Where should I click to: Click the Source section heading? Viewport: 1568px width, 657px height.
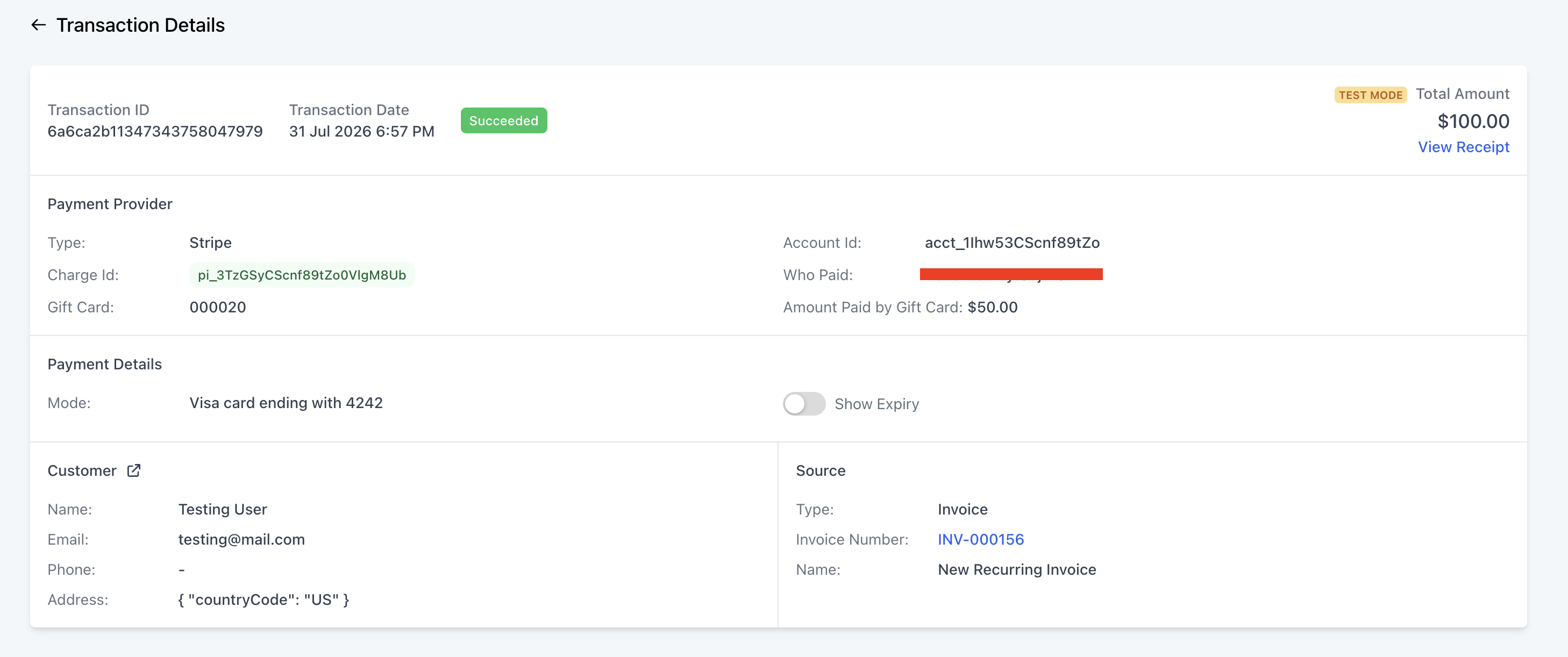click(x=821, y=470)
